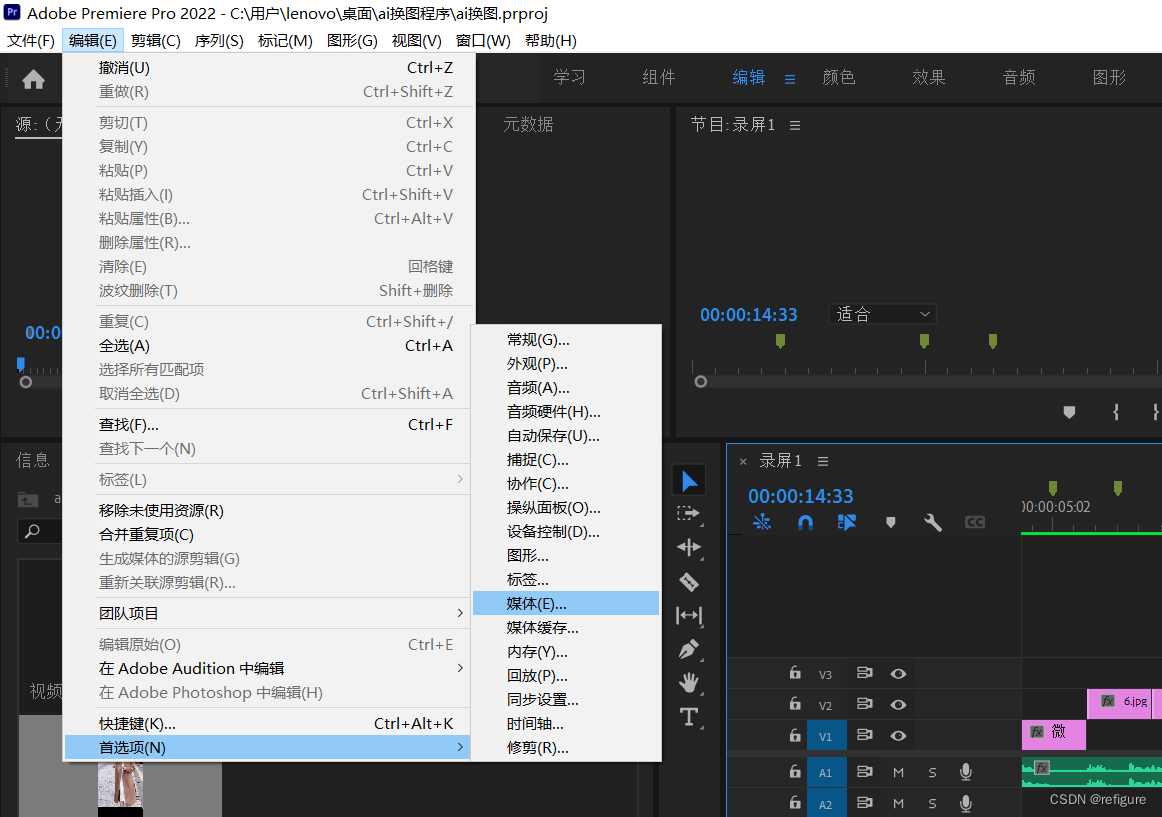Open timeline display settings wrench
Viewport: 1162px width, 817px height.
click(x=932, y=523)
